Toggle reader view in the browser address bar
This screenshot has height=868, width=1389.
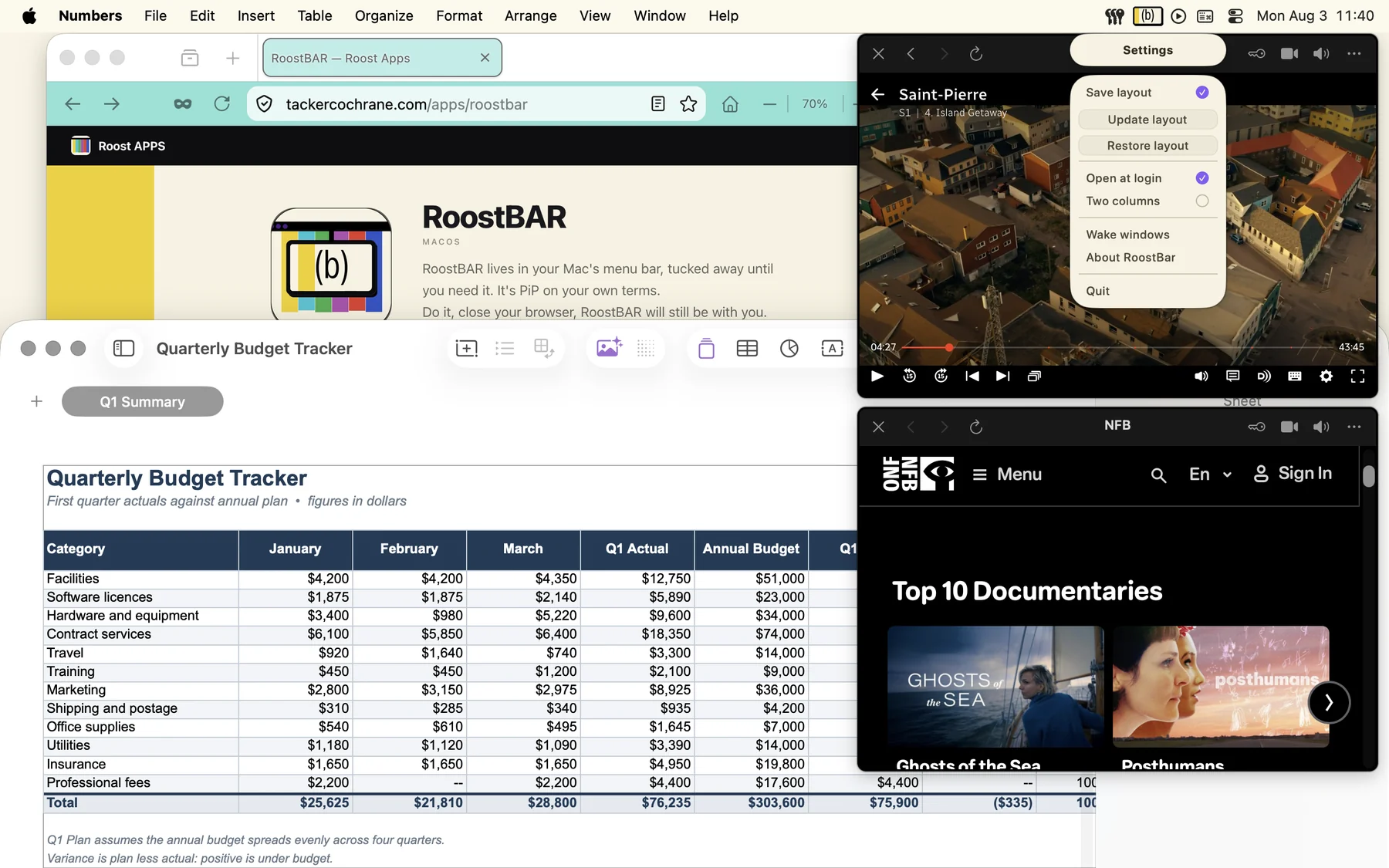pyautogui.click(x=657, y=104)
